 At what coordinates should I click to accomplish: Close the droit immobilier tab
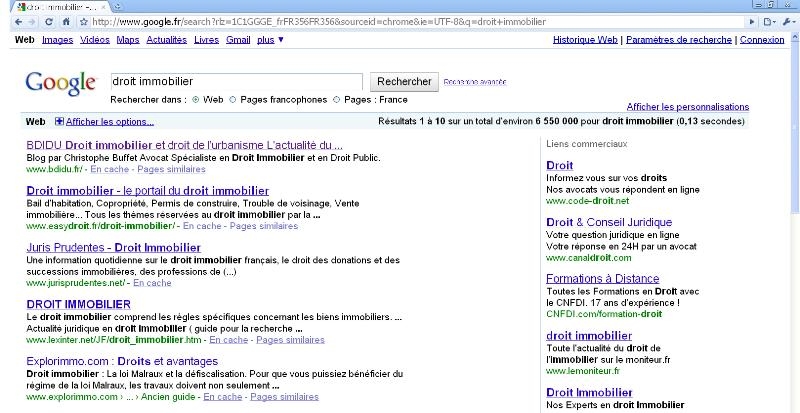pyautogui.click(x=103, y=7)
